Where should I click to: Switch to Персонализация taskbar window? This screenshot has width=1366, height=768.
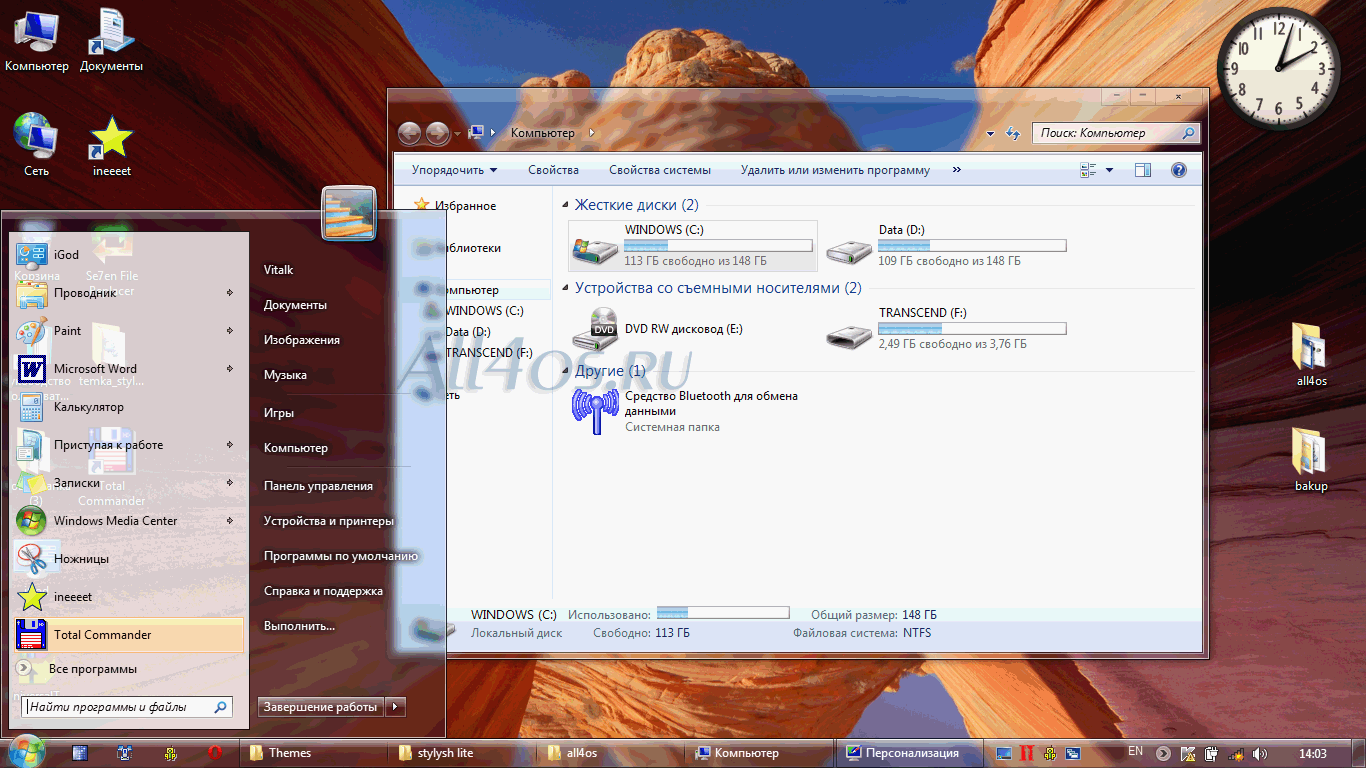click(910, 753)
